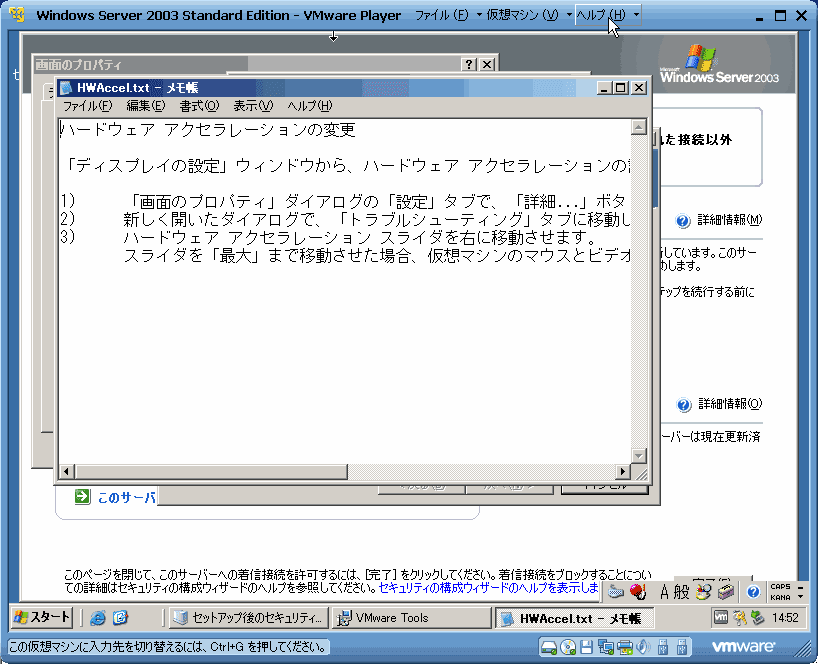Click the HWAccel.txt taskbar button
This screenshot has height=664, width=818.
click(574, 619)
